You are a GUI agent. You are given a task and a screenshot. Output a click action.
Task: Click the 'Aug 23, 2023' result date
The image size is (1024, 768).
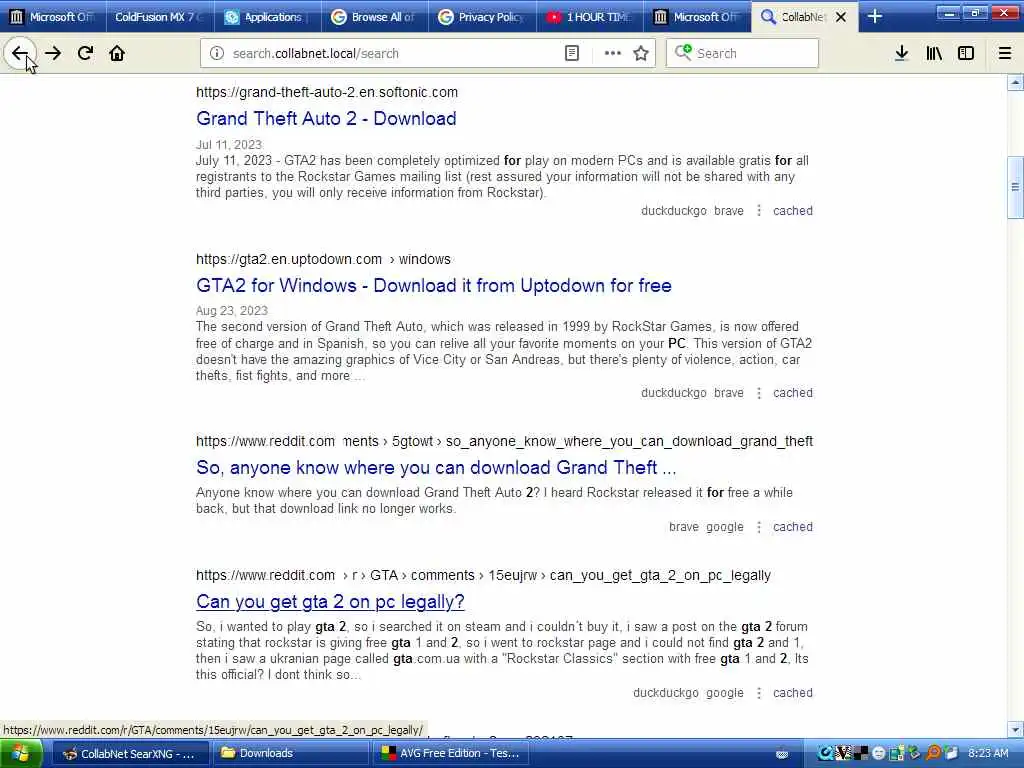[x=232, y=311]
